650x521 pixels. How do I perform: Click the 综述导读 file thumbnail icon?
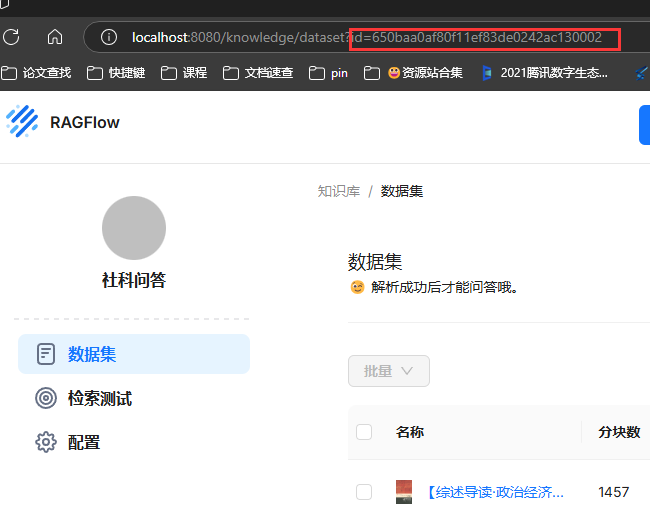coord(404,491)
